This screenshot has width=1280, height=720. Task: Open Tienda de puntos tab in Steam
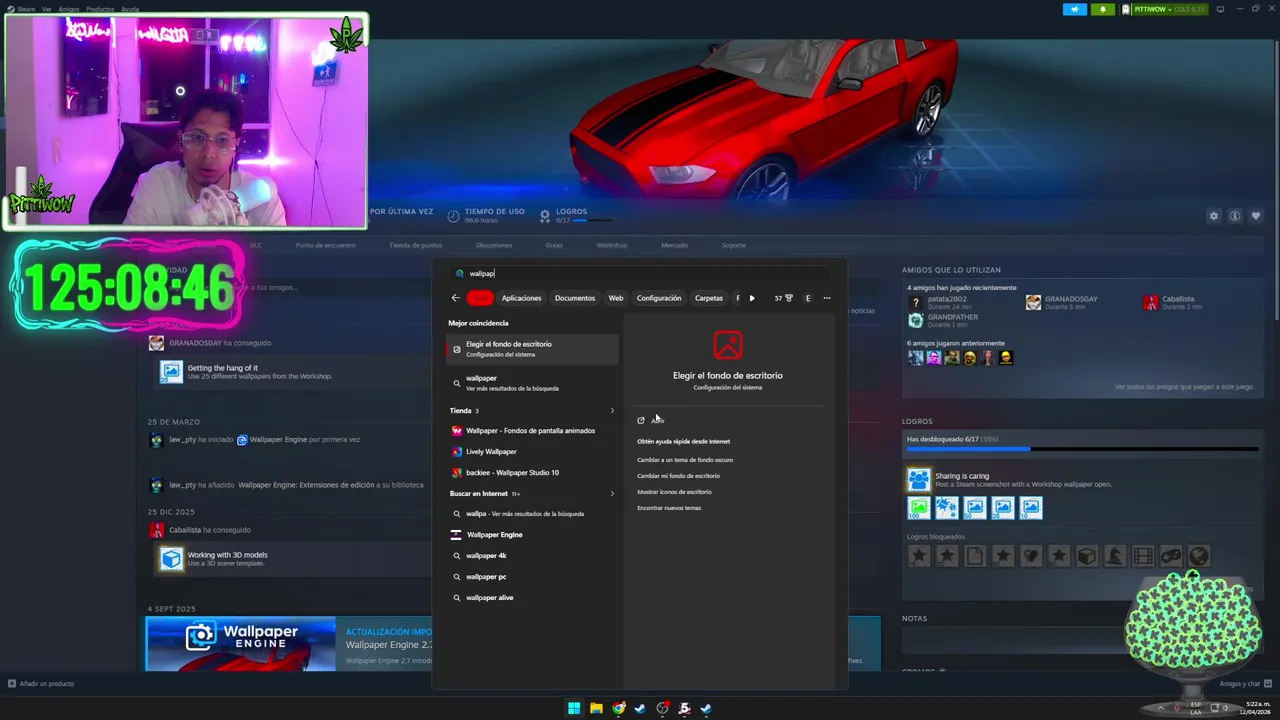[415, 245]
